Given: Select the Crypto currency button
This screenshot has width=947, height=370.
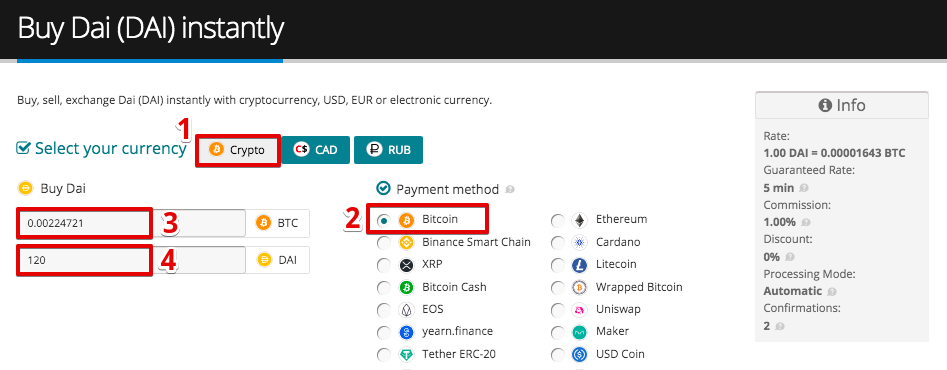Looking at the screenshot, I should tap(238, 150).
